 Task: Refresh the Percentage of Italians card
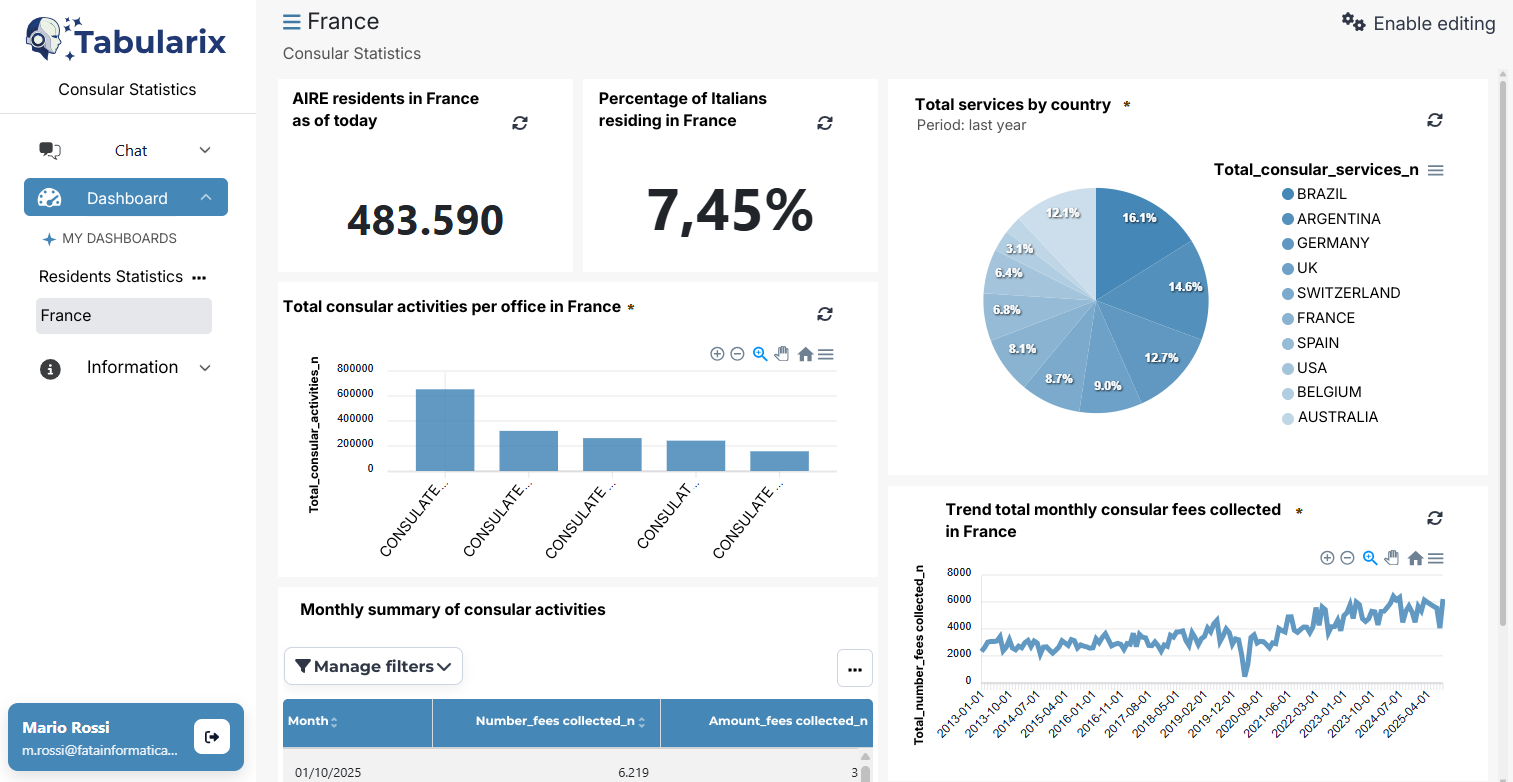[x=825, y=123]
